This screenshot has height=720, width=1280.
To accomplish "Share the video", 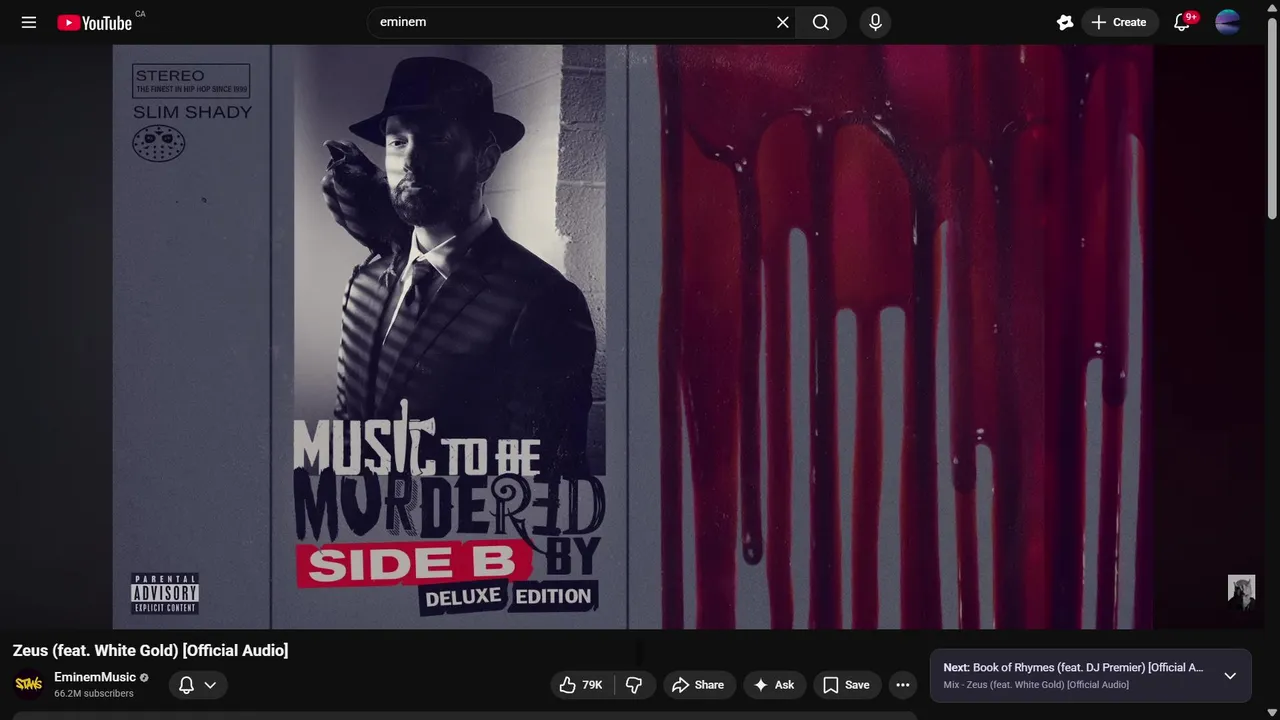I will (699, 685).
